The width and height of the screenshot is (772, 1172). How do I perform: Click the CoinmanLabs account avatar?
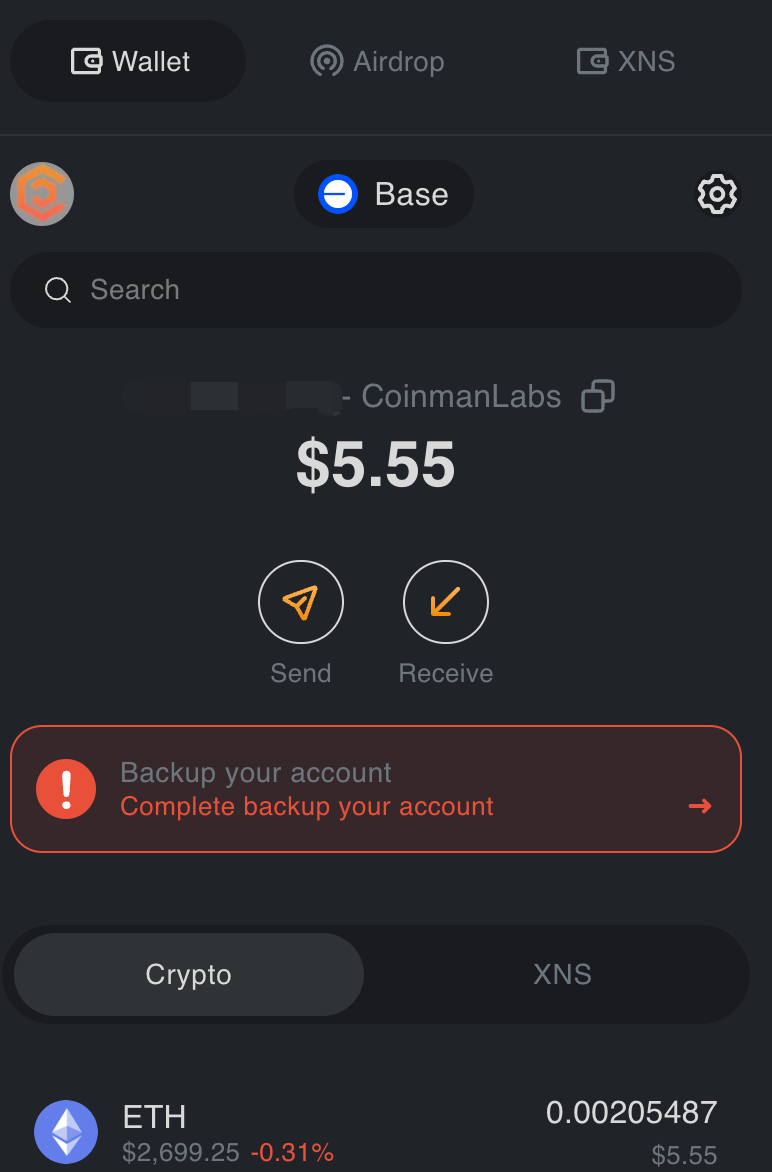tap(41, 194)
